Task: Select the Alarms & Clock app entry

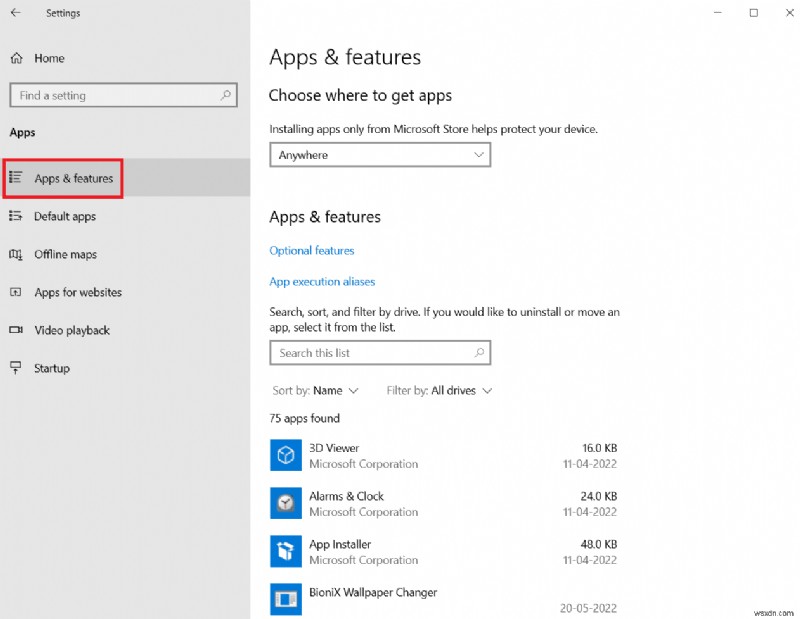Action: click(443, 503)
